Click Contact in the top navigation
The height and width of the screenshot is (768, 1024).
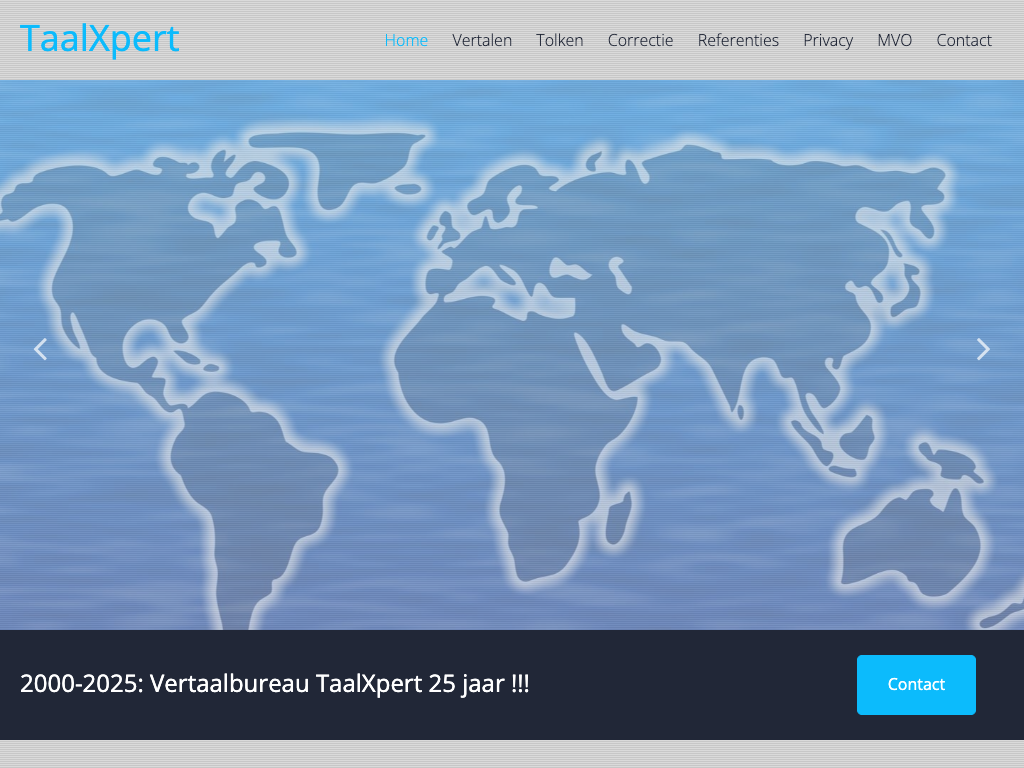point(964,40)
